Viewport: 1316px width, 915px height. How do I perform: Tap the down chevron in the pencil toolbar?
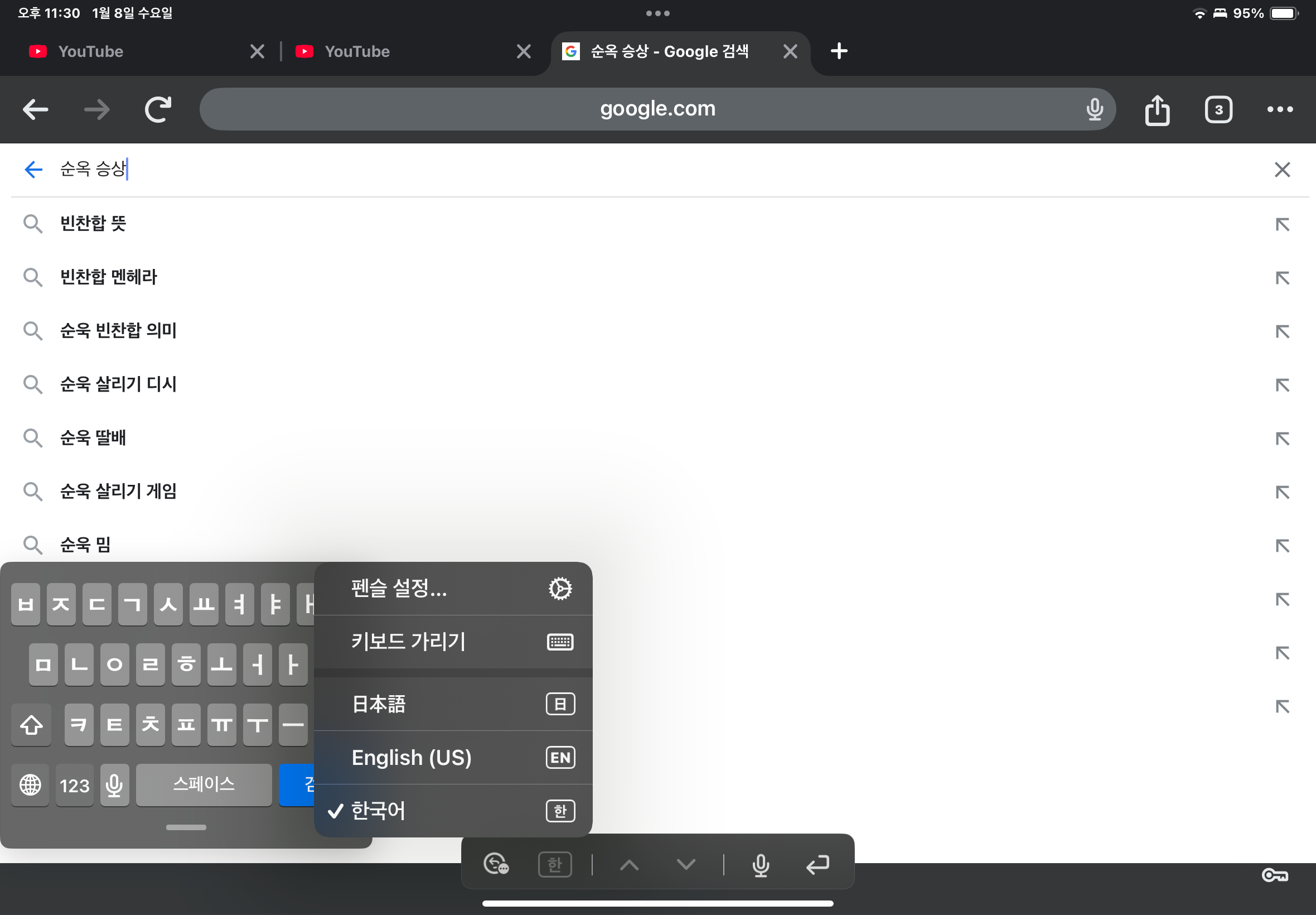[x=686, y=864]
